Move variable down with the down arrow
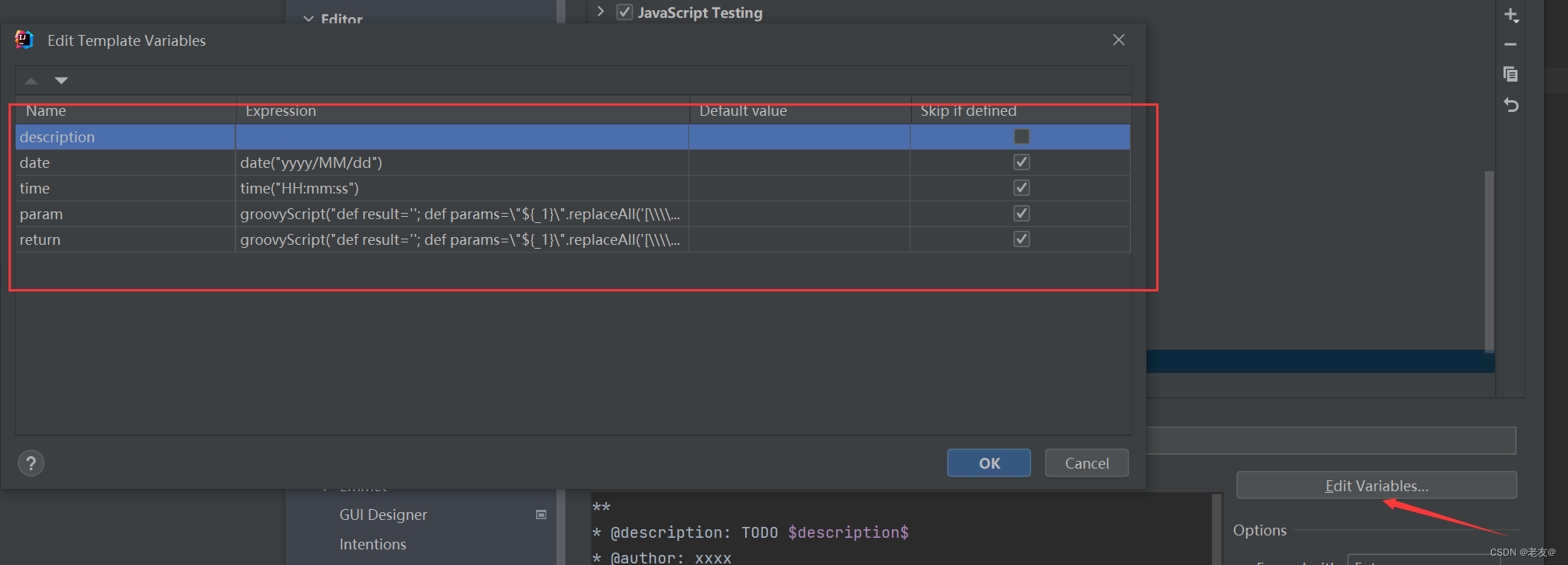Viewport: 1568px width, 565px height. pos(61,81)
